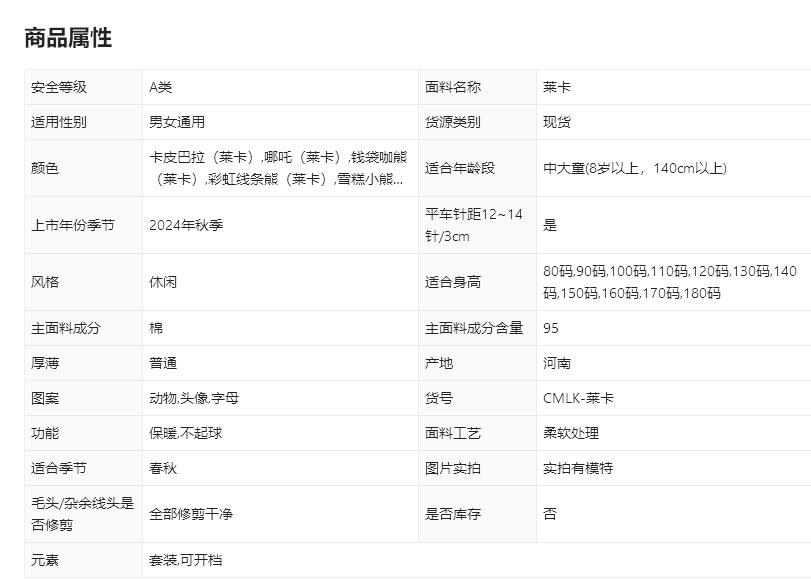Click the 全部修剪干净 value
The height and width of the screenshot is (580, 811).
tap(191, 514)
